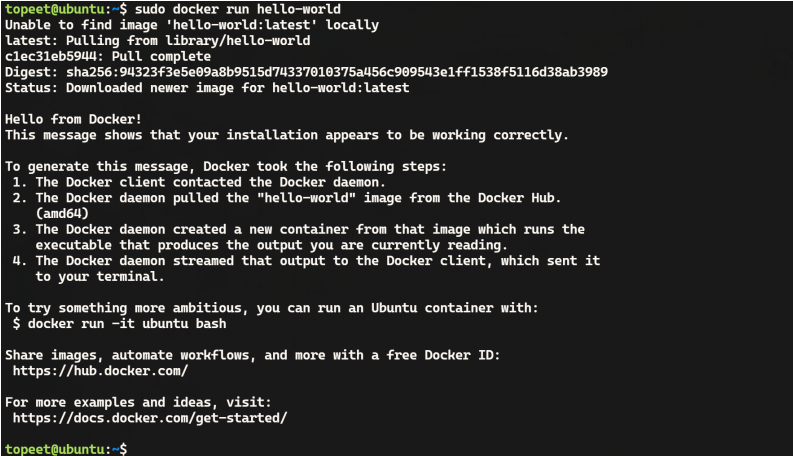The height and width of the screenshot is (456, 793).
Task: Click the 'Hello from Docker!' line
Action: coord(73,119)
